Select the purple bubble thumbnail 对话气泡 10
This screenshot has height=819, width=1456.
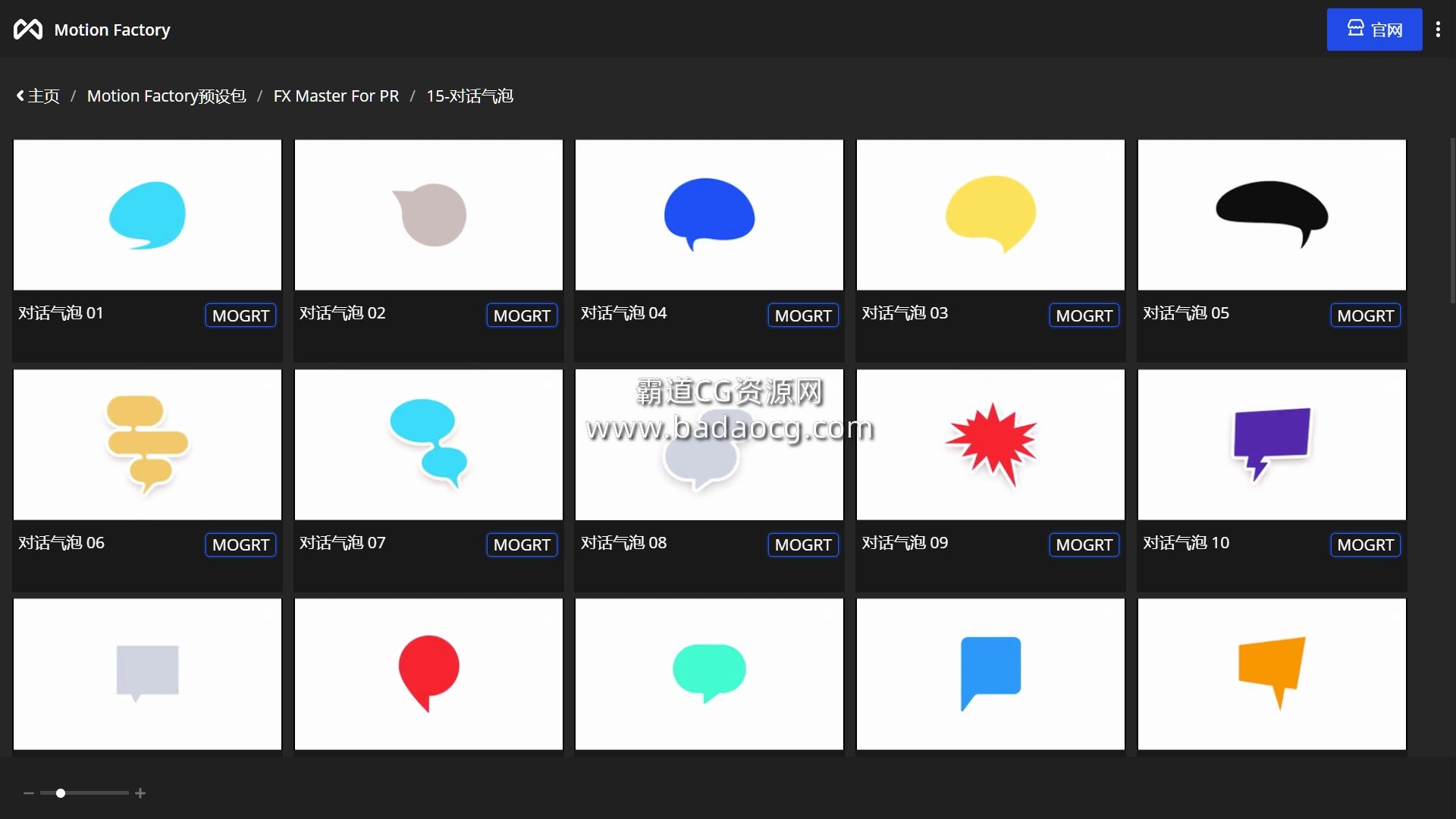click(1272, 444)
